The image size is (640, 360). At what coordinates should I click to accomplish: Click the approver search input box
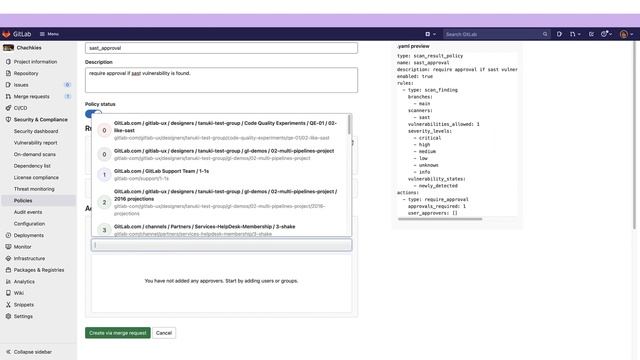click(x=221, y=245)
